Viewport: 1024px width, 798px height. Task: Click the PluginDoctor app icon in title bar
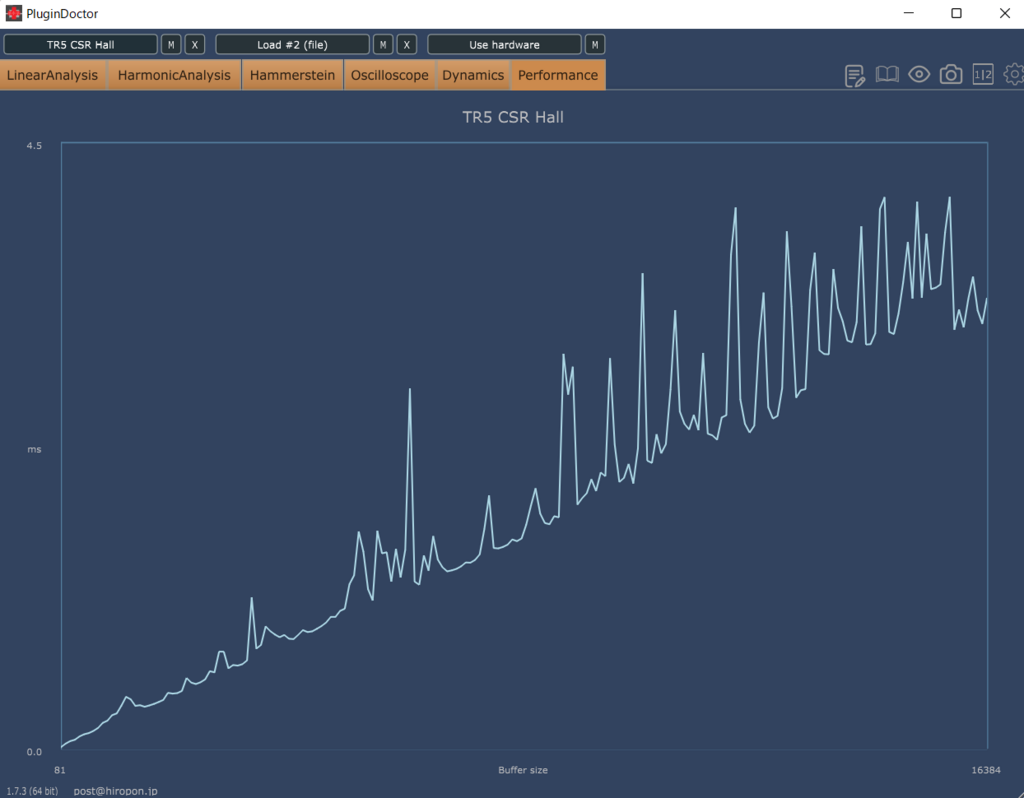[x=13, y=13]
